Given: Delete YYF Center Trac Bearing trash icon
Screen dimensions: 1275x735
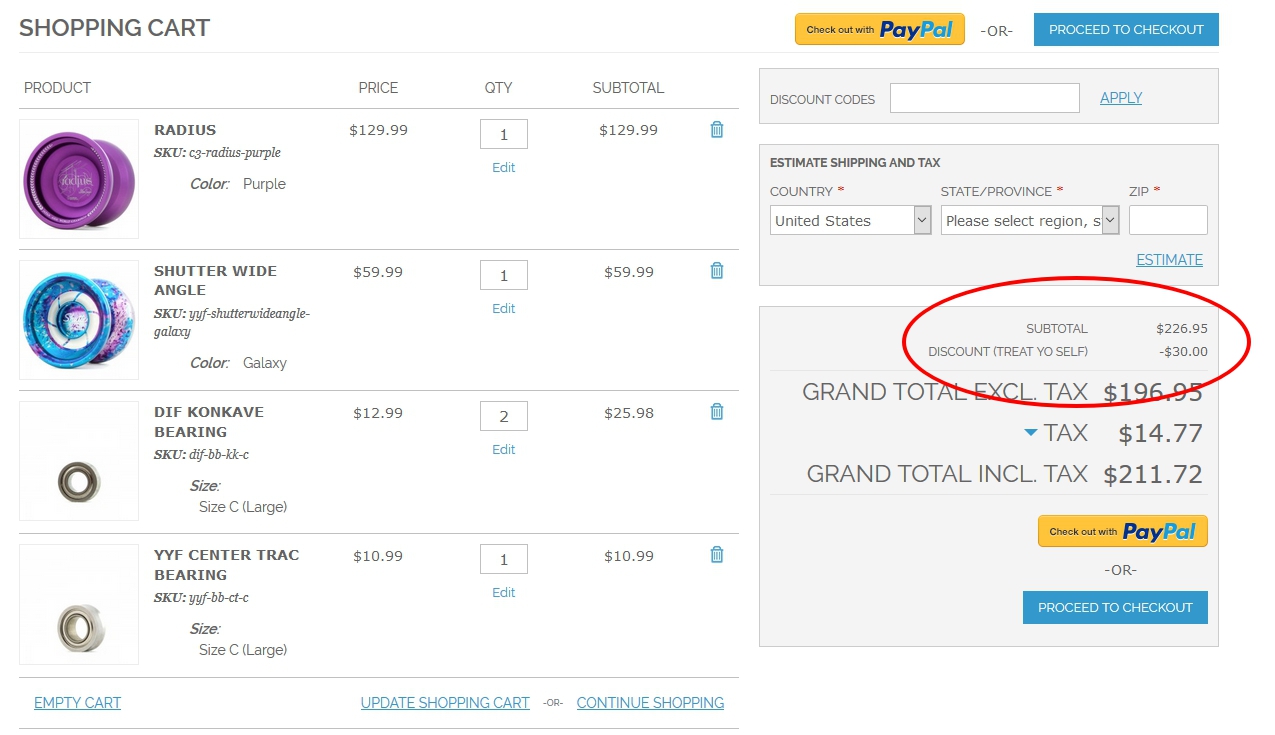Looking at the screenshot, I should pyautogui.click(x=716, y=555).
